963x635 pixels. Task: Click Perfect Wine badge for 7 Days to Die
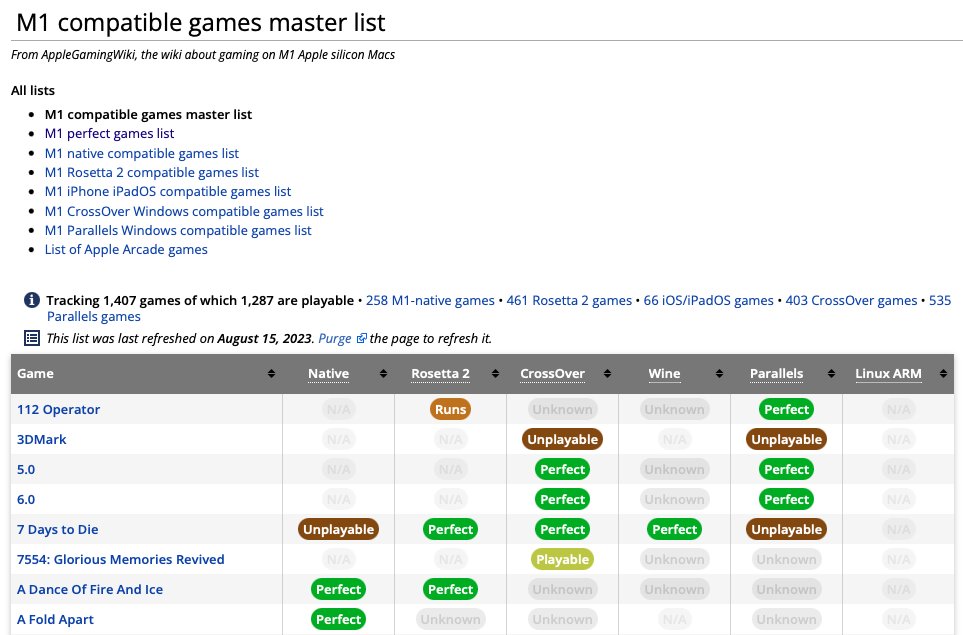(674, 529)
